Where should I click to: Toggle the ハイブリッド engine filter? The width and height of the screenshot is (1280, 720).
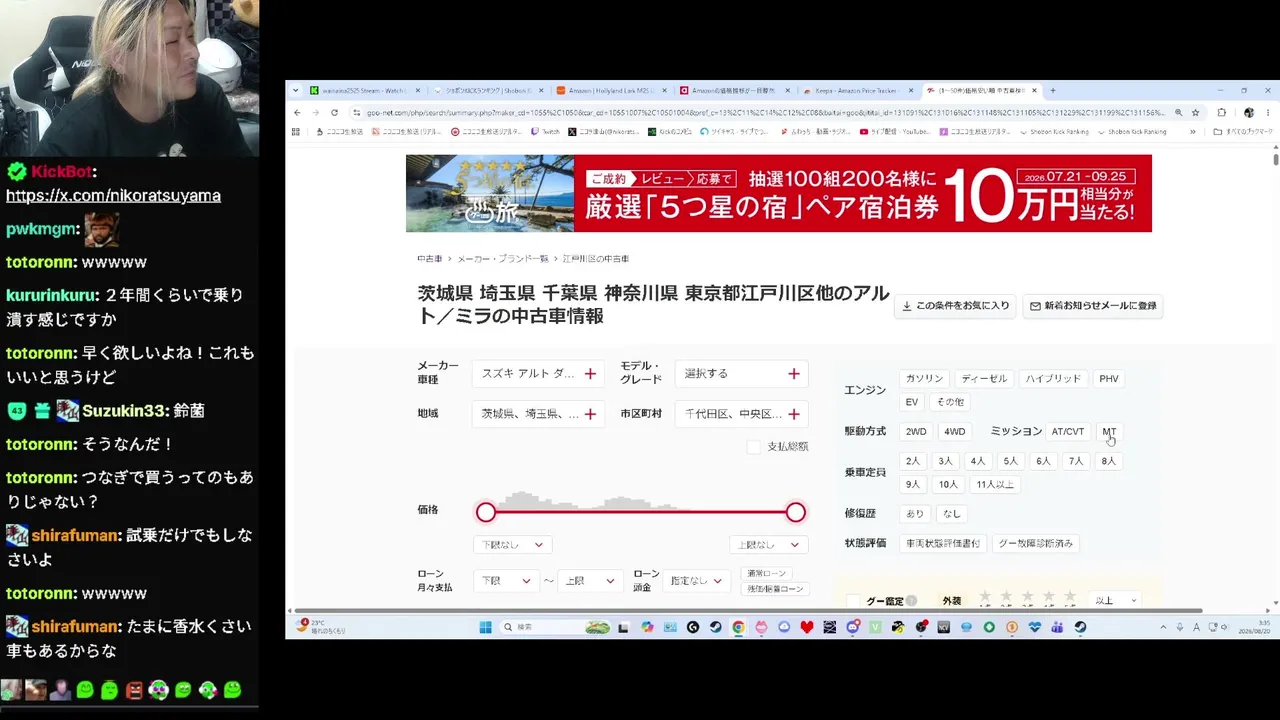(x=1053, y=379)
